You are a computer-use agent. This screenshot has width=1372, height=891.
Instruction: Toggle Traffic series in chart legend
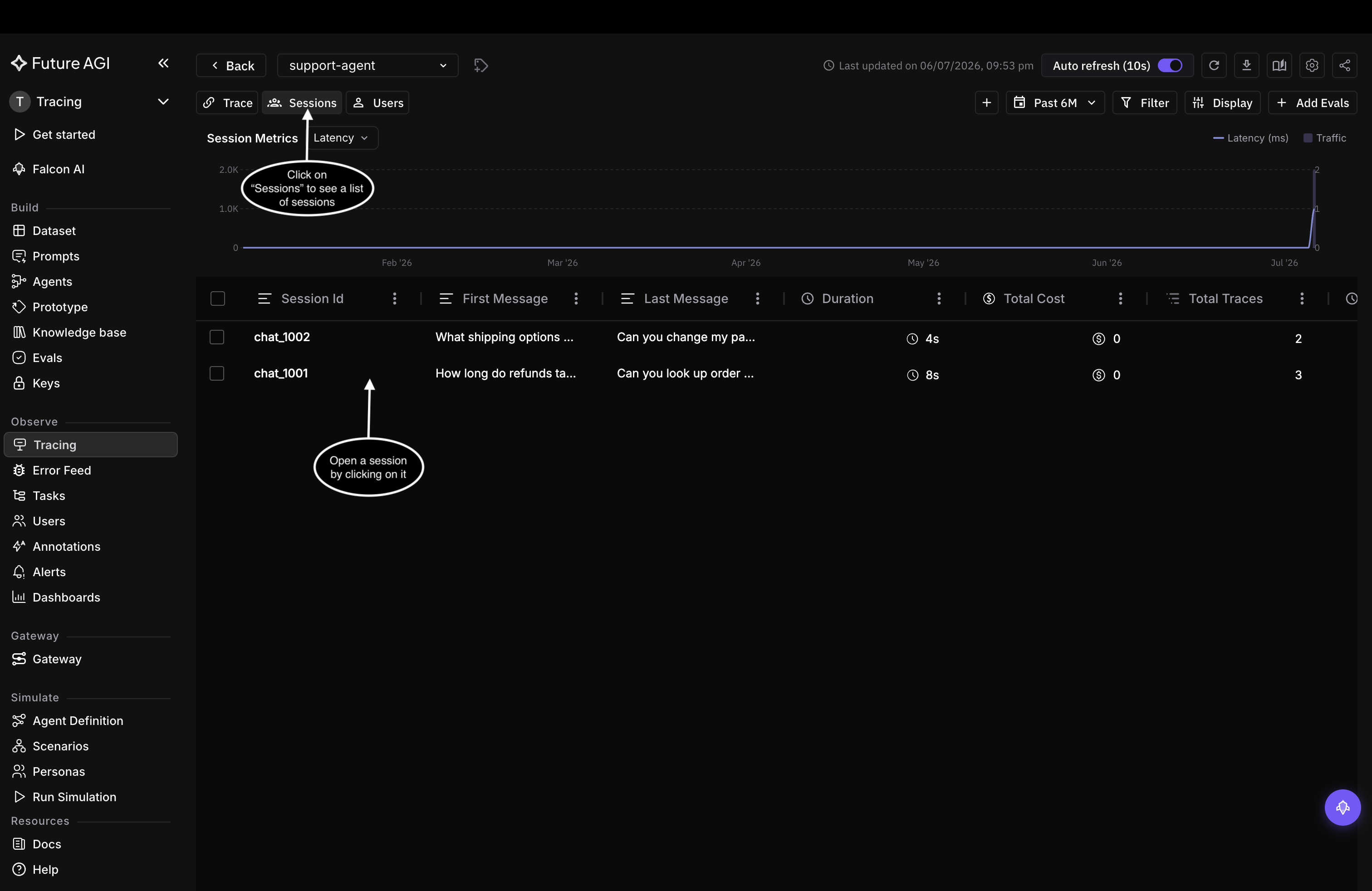(1325, 138)
